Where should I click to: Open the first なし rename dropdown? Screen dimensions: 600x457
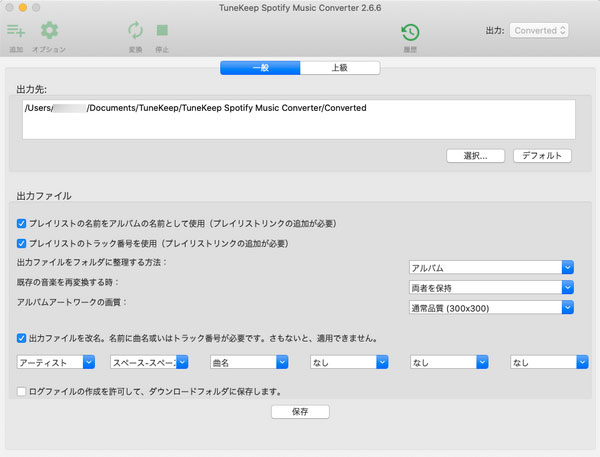point(349,362)
